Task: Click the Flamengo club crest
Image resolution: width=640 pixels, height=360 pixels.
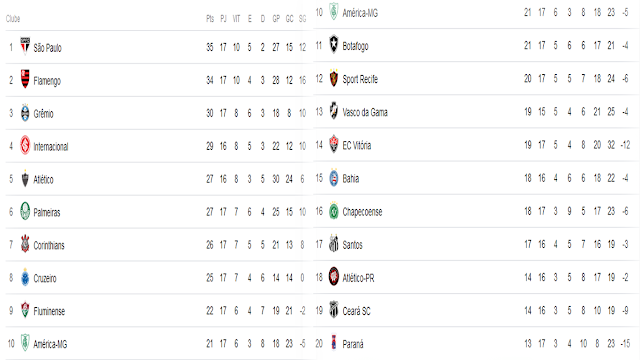Action: pyautogui.click(x=25, y=79)
